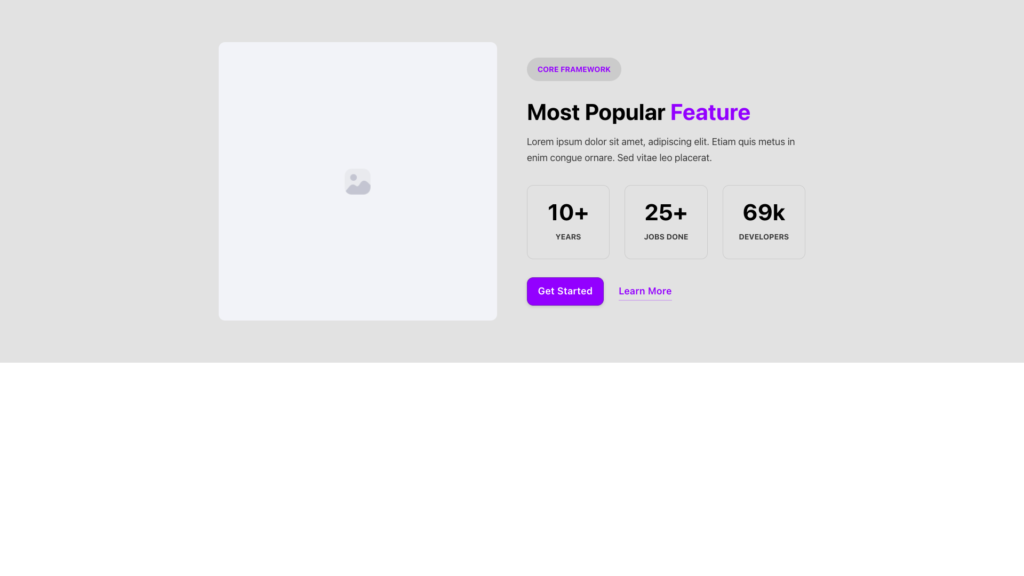
Task: Click the top-left corner of the image card
Action: 224,47
